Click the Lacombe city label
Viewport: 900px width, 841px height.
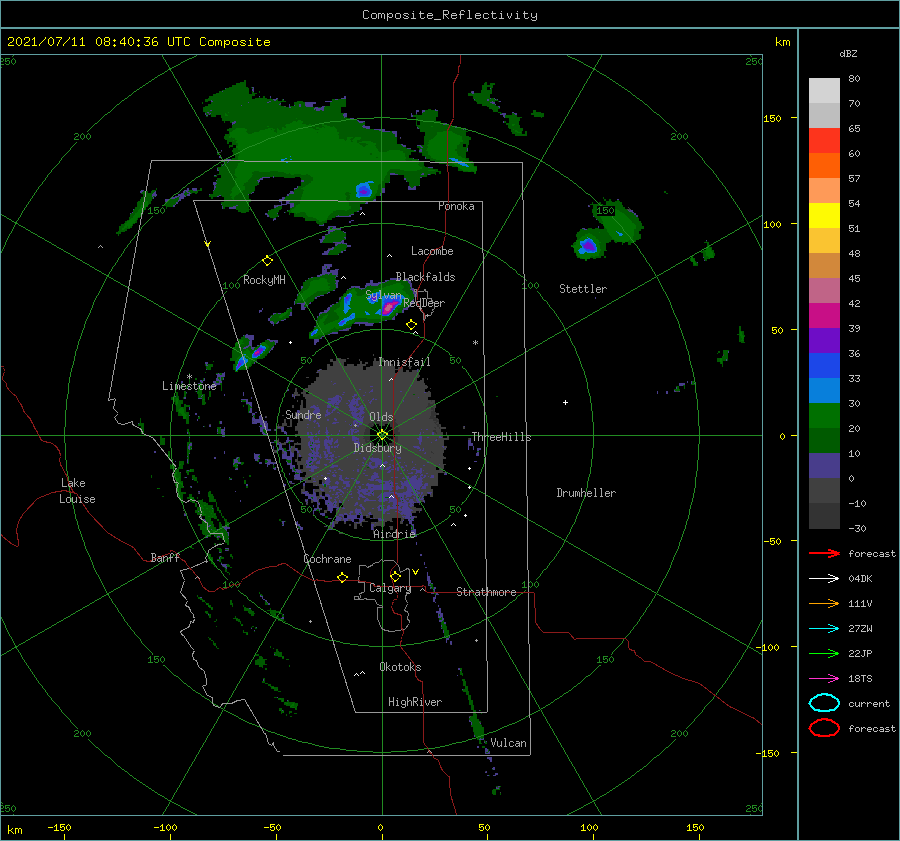point(432,251)
